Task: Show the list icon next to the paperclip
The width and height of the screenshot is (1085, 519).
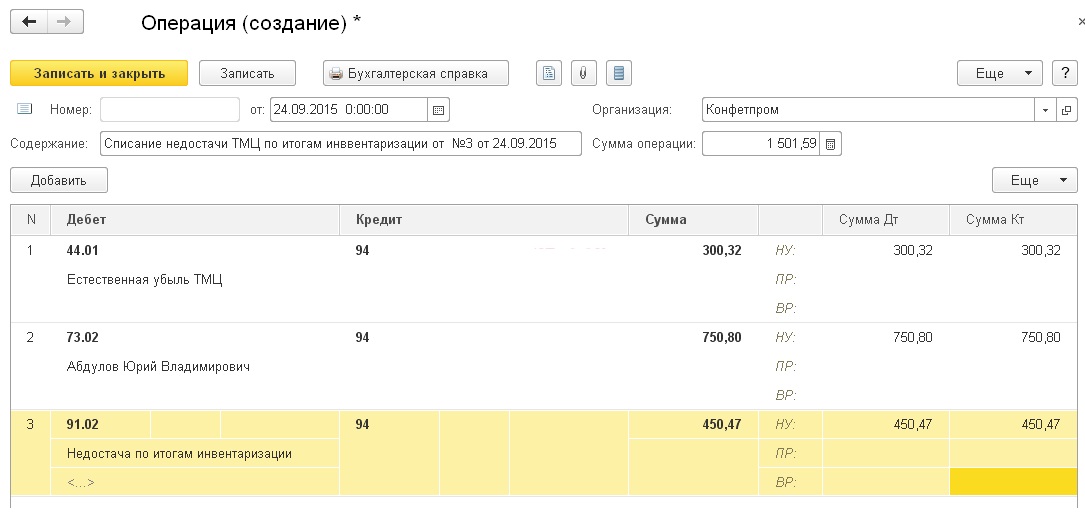Action: [x=619, y=73]
